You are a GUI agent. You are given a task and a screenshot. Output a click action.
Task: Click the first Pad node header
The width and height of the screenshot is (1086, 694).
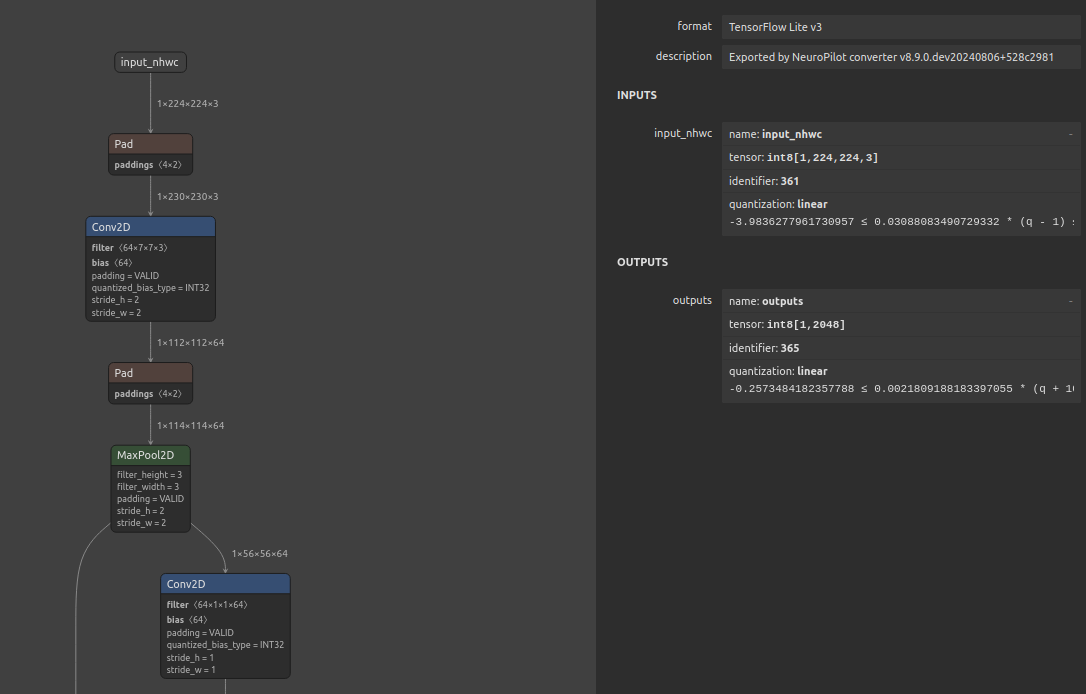(x=150, y=144)
